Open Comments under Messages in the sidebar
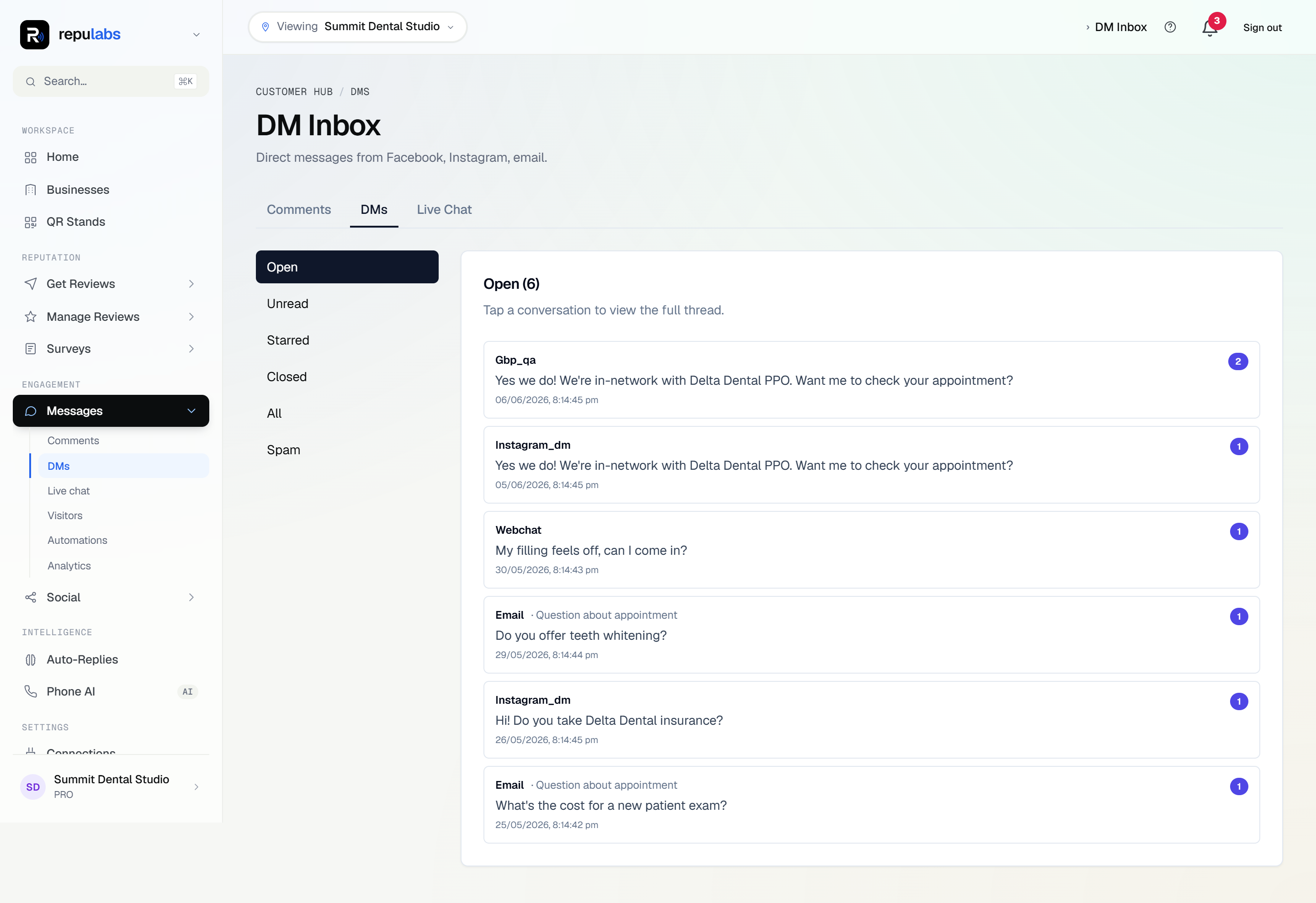The image size is (1316, 903). pos(73,441)
